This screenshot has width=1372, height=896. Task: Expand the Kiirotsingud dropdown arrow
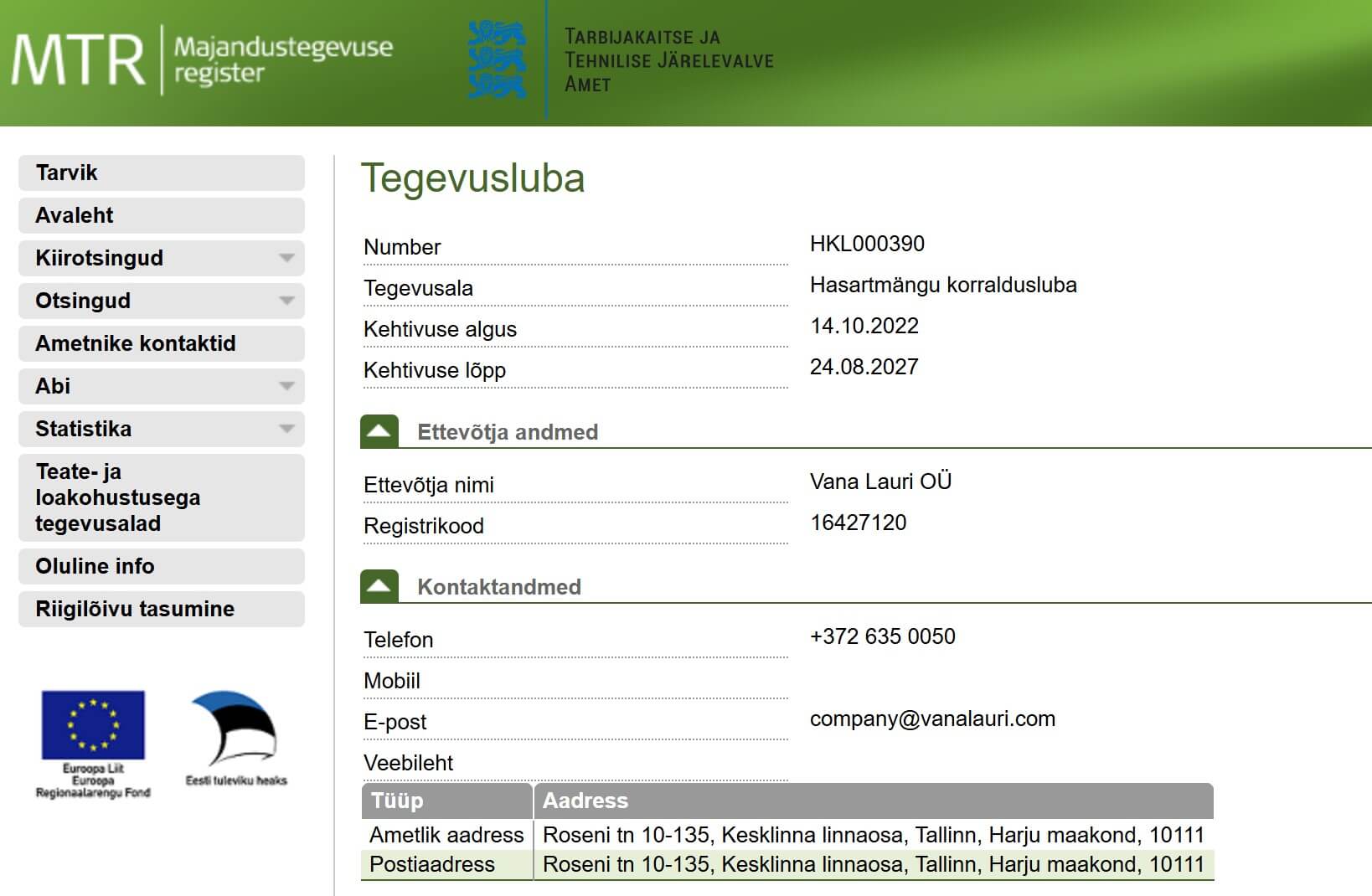pos(286,258)
